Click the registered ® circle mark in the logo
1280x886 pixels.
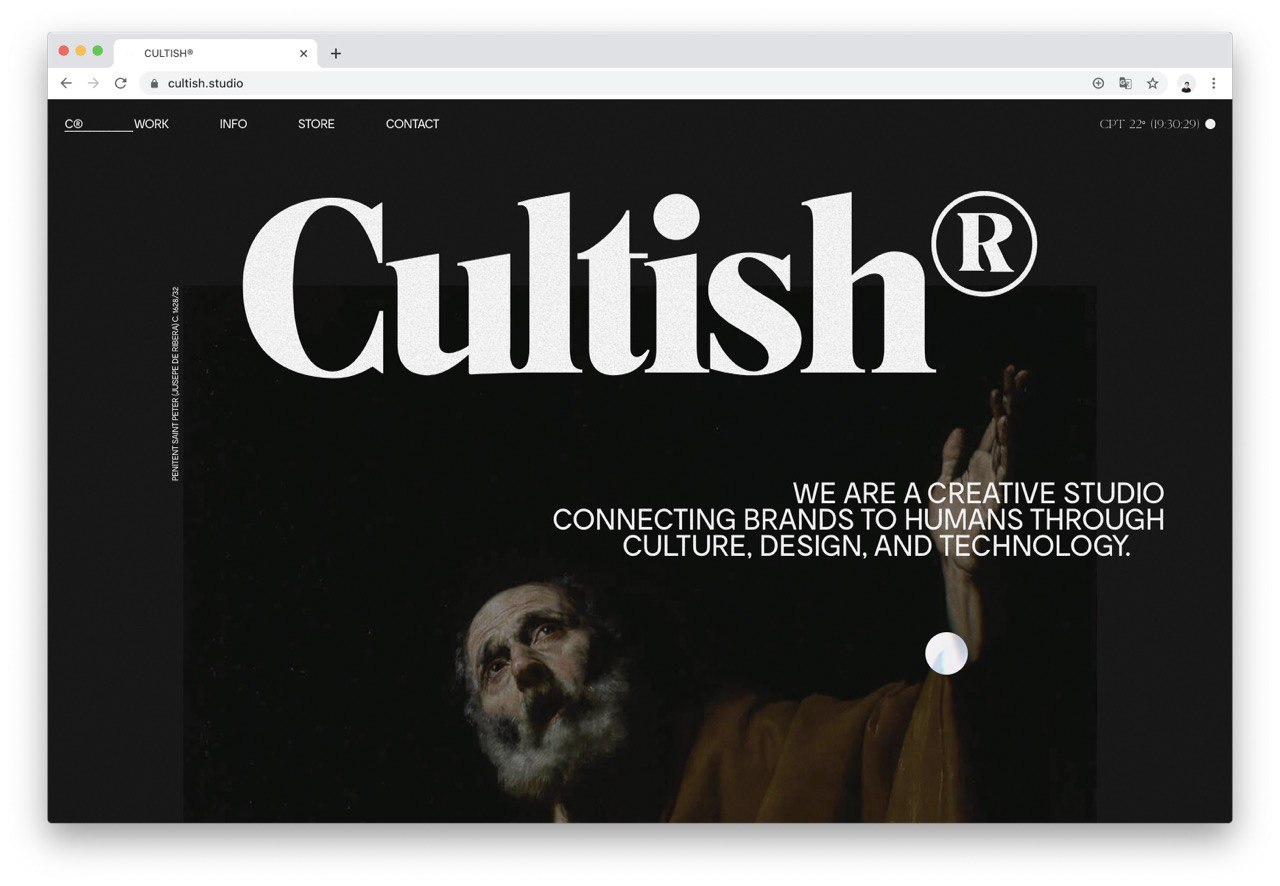point(984,244)
